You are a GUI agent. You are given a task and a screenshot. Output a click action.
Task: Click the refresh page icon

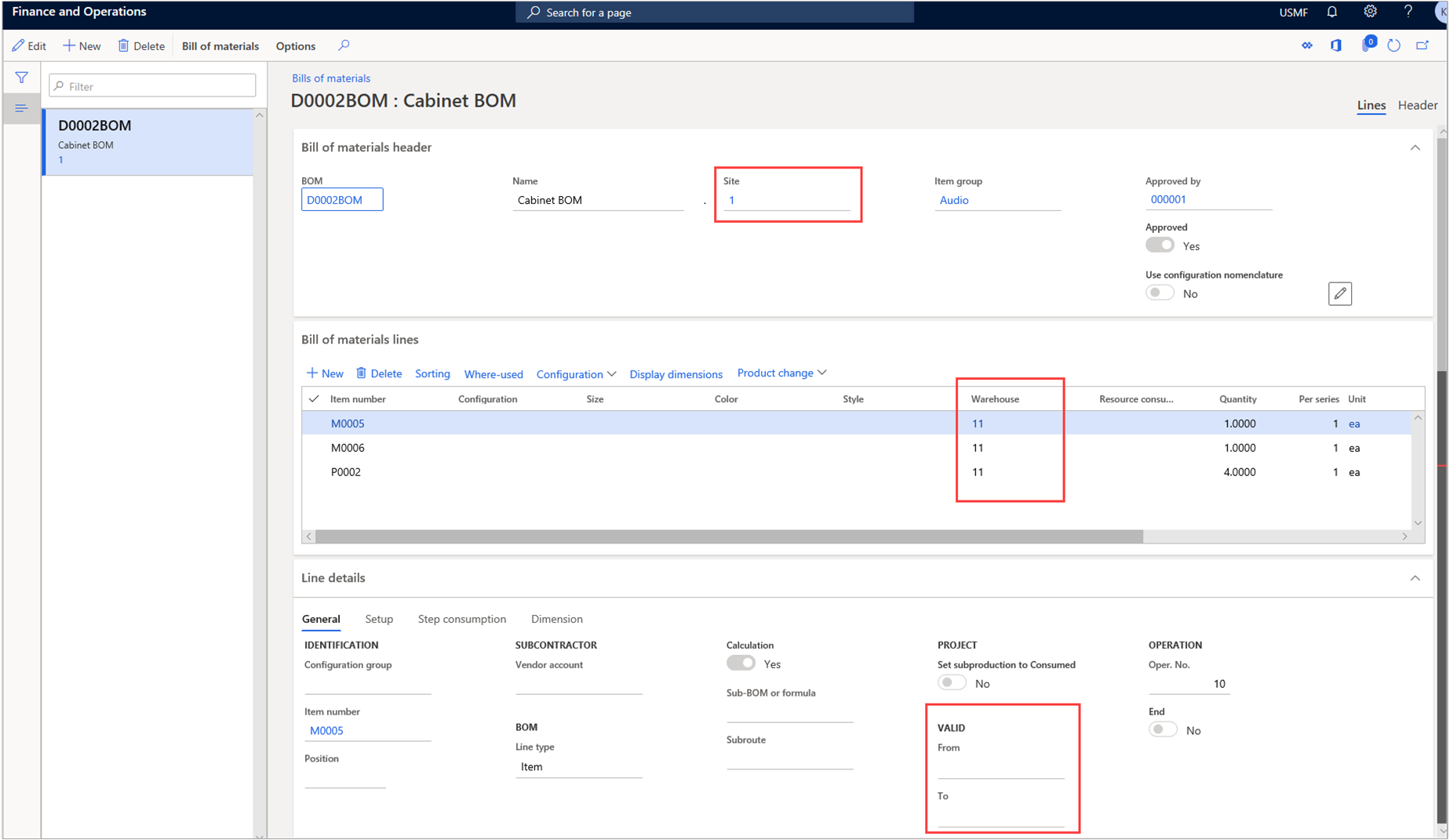1394,45
